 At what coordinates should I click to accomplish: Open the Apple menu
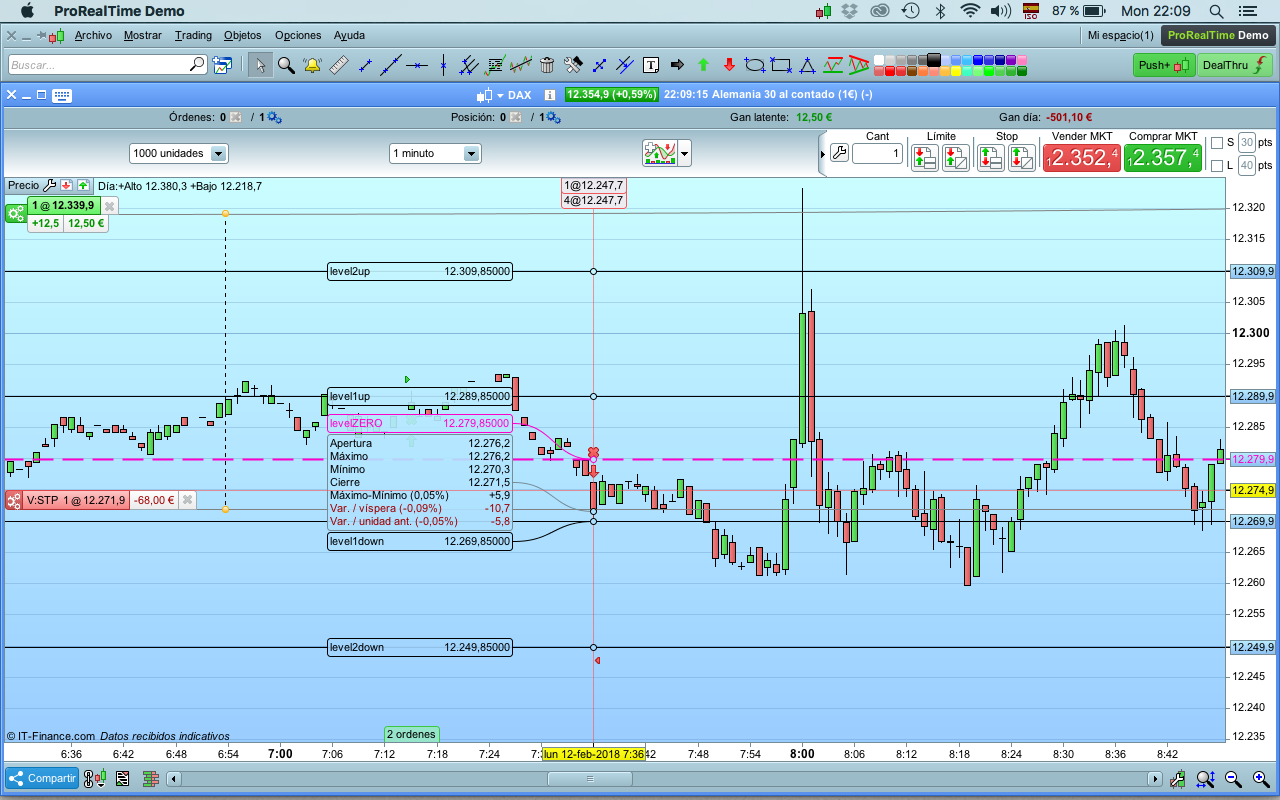click(x=27, y=11)
